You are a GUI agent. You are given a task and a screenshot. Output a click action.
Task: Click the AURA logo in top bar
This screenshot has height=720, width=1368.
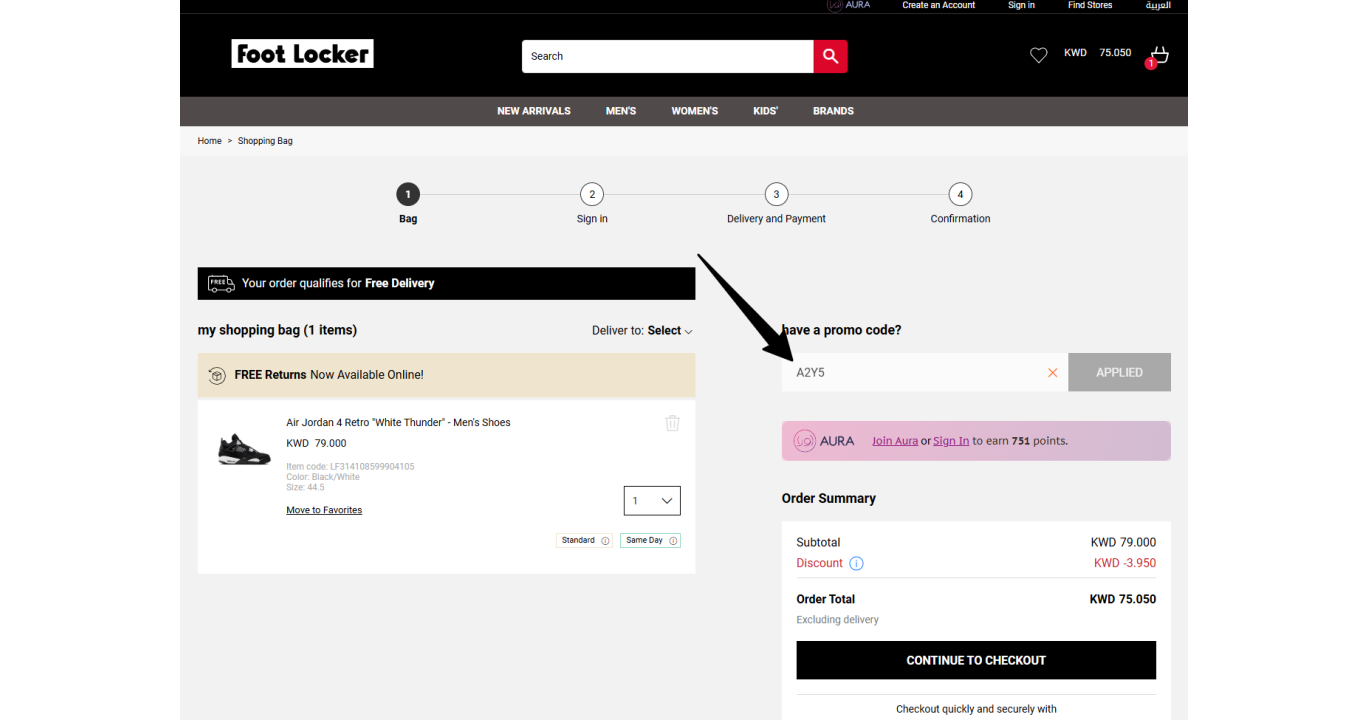point(848,5)
